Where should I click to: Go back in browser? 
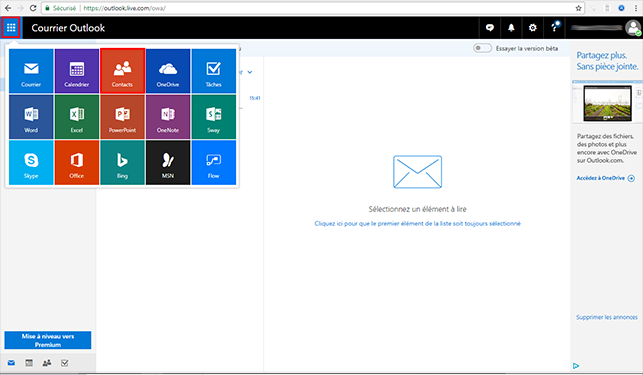pos(8,8)
